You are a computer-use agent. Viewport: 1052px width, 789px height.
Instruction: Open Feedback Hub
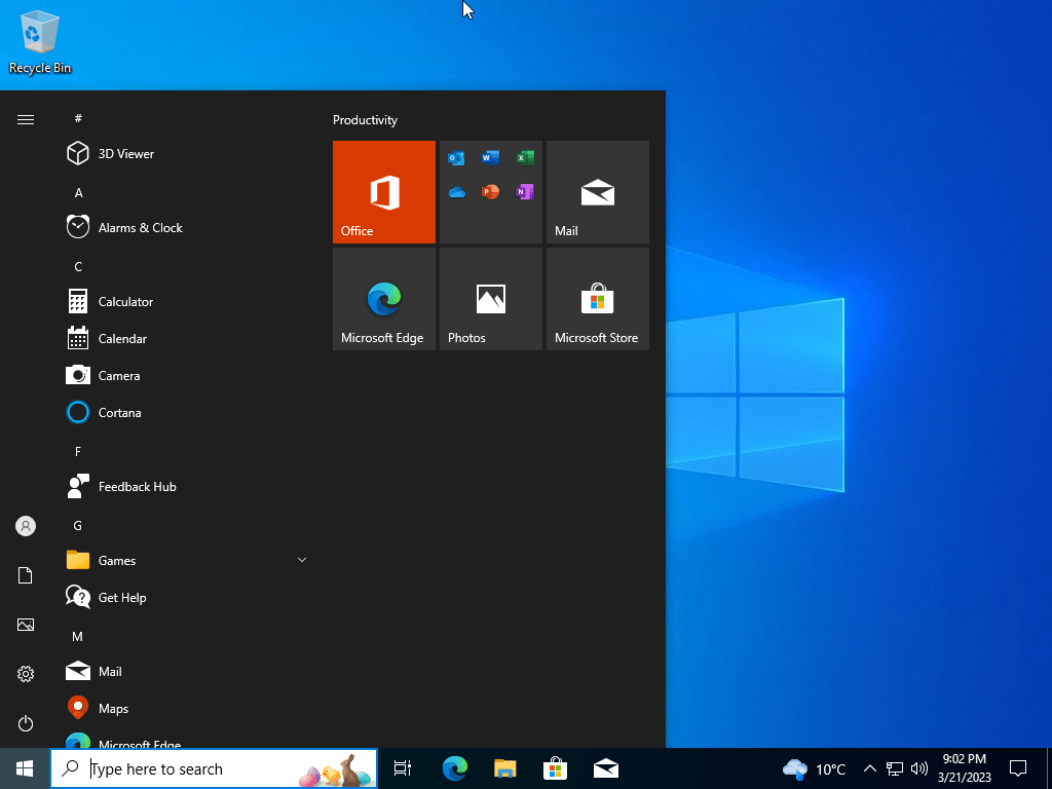pos(185,486)
